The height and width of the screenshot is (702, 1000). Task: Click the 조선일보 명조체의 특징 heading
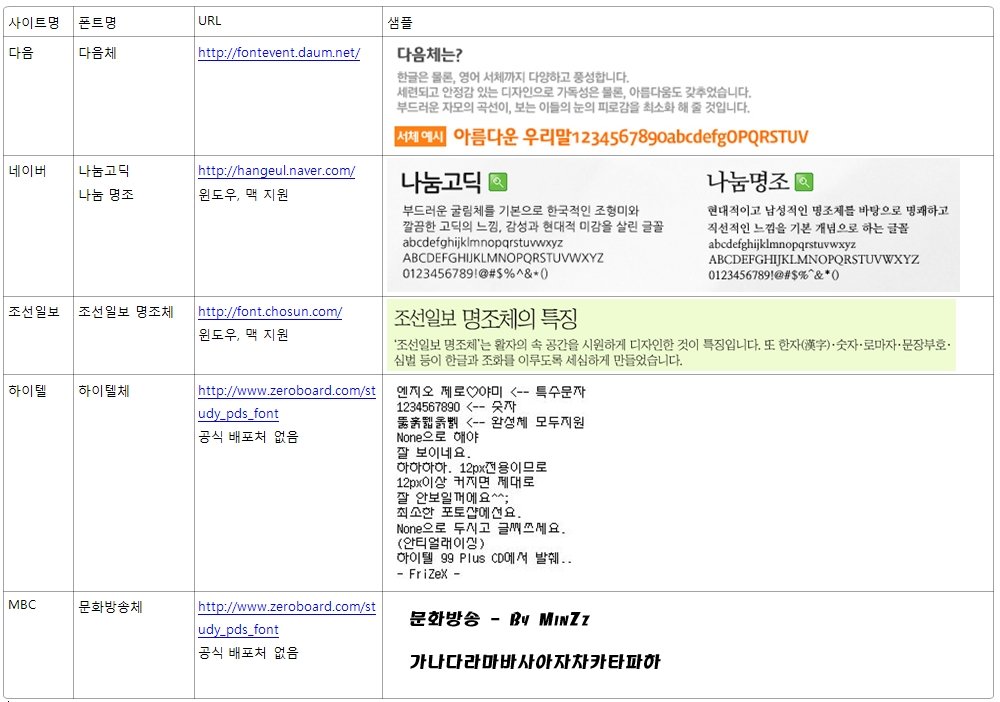pos(485,318)
